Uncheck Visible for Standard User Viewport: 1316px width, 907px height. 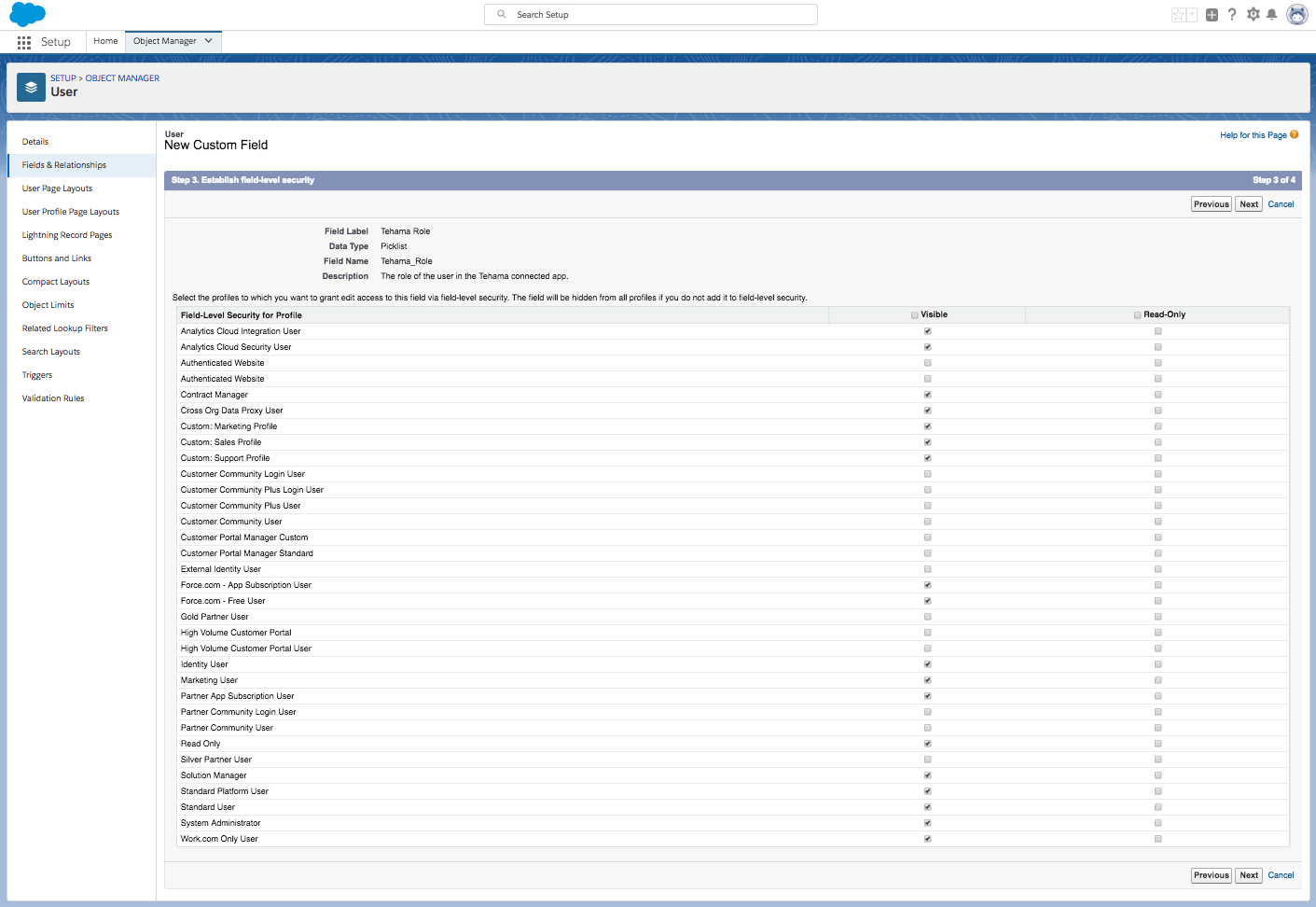click(x=927, y=807)
